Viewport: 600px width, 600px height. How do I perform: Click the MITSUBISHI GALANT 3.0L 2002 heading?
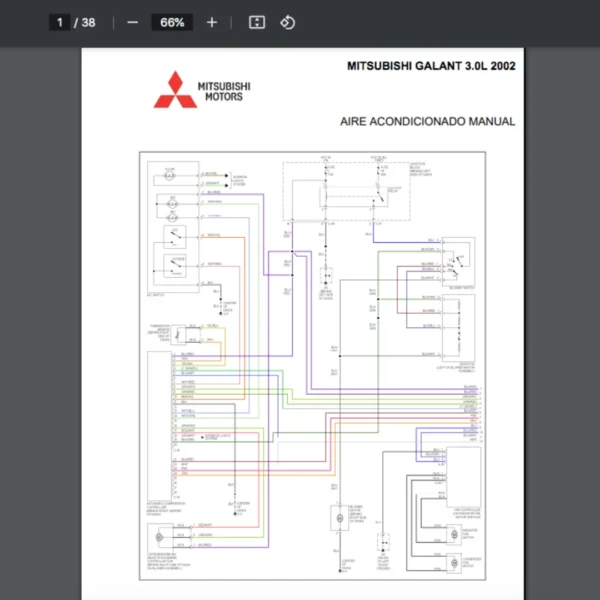(x=431, y=66)
